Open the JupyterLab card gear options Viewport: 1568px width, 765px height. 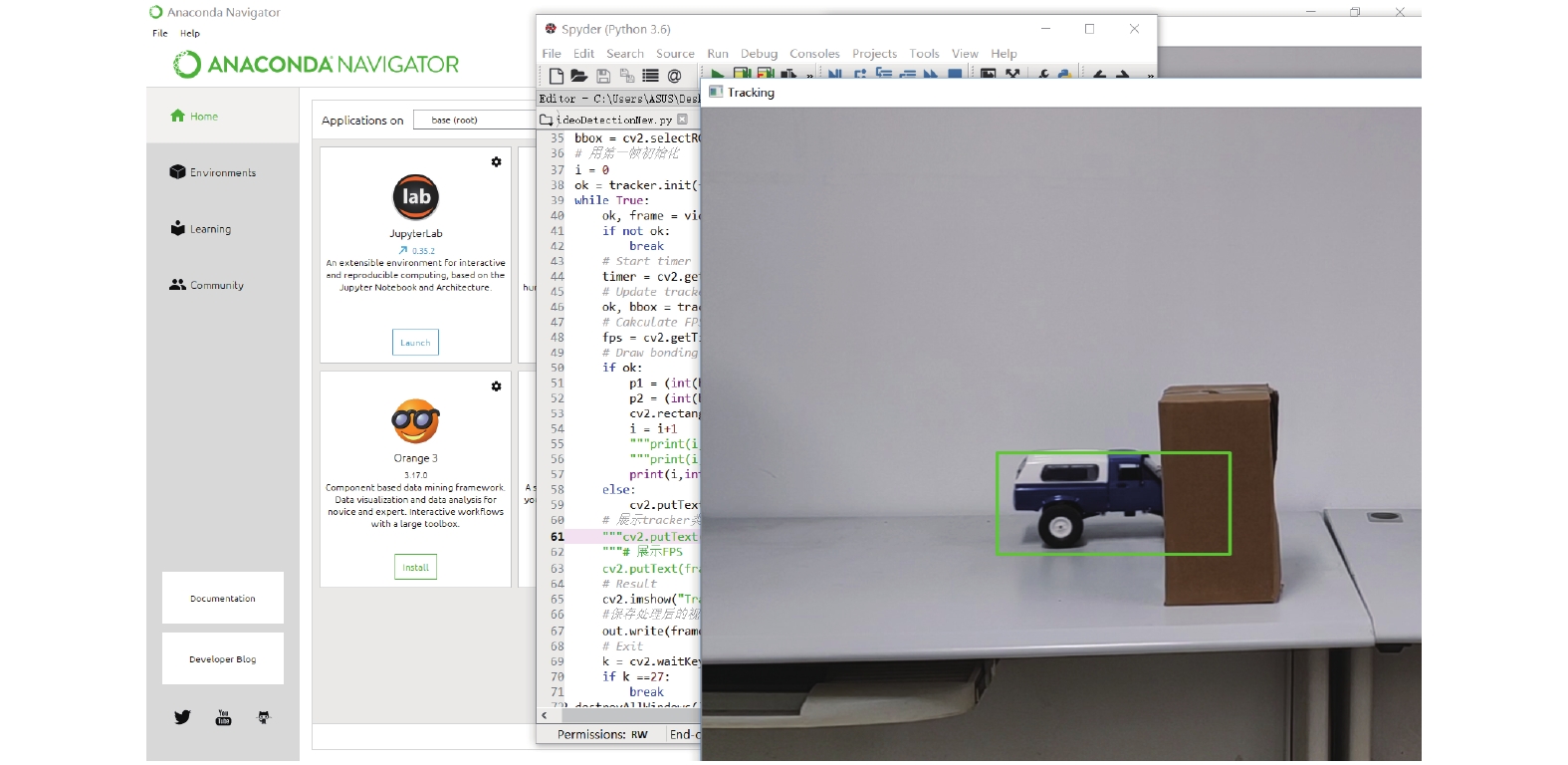[496, 161]
